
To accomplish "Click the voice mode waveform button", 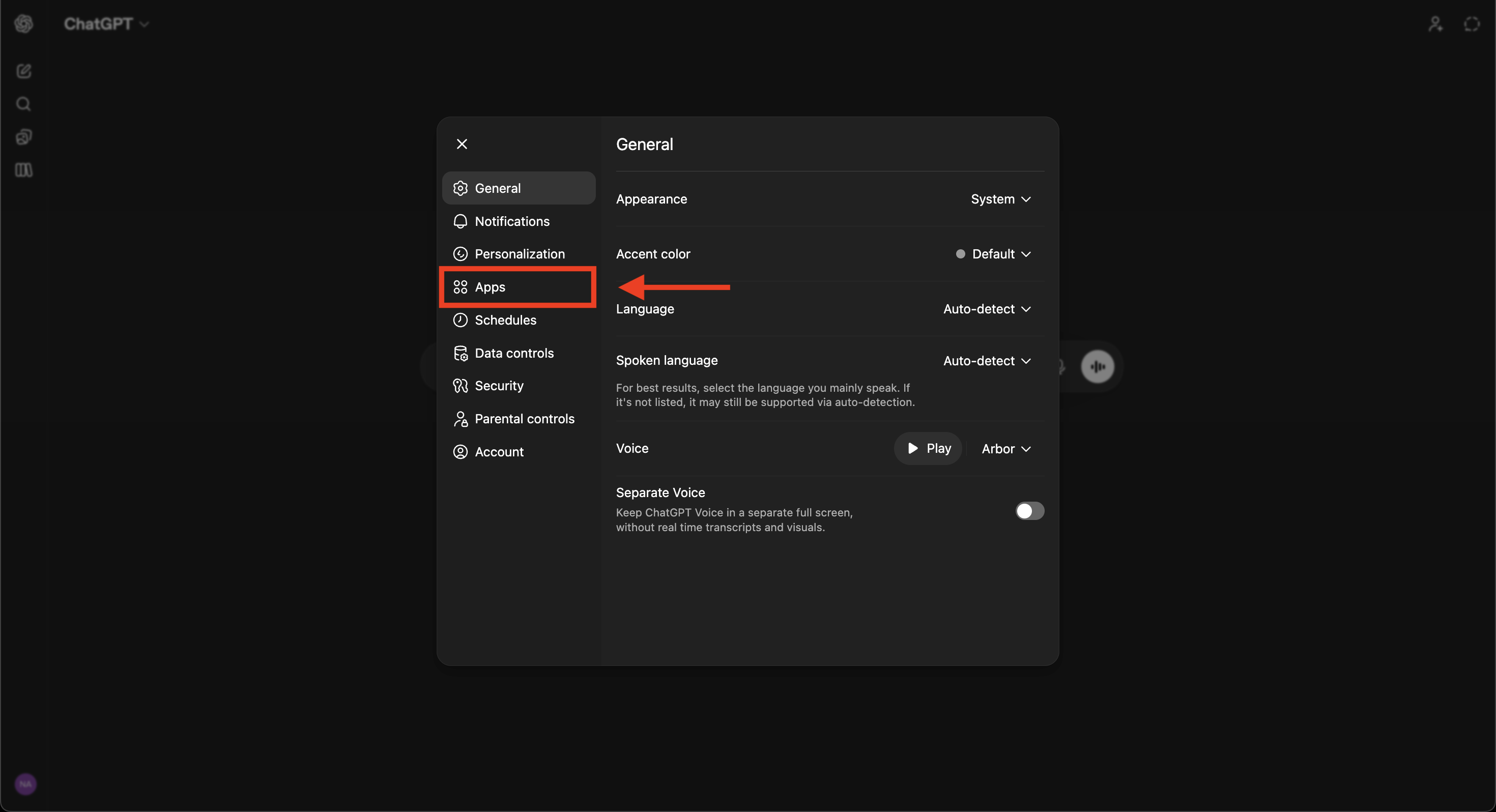I will point(1097,366).
